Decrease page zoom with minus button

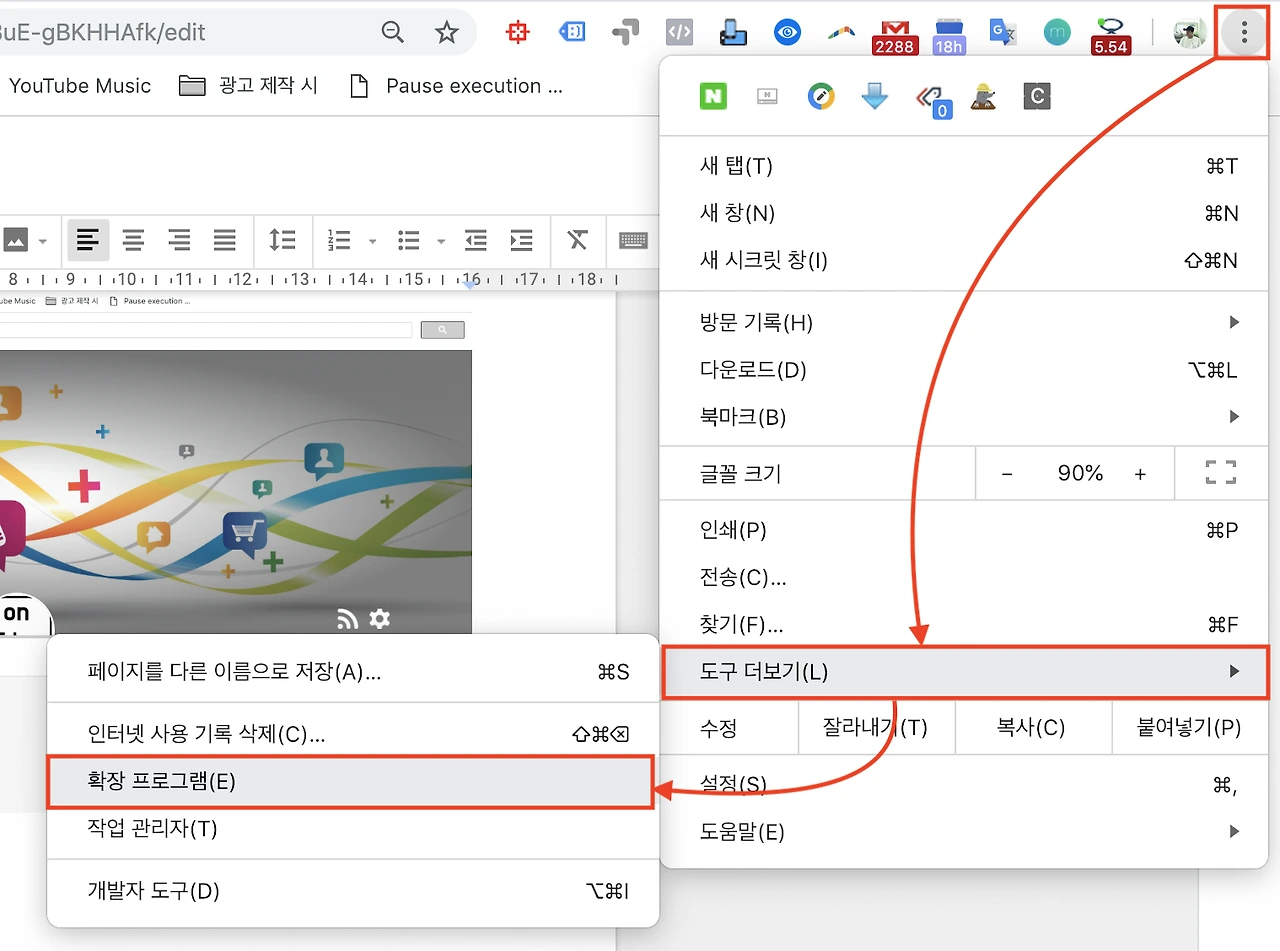1007,474
